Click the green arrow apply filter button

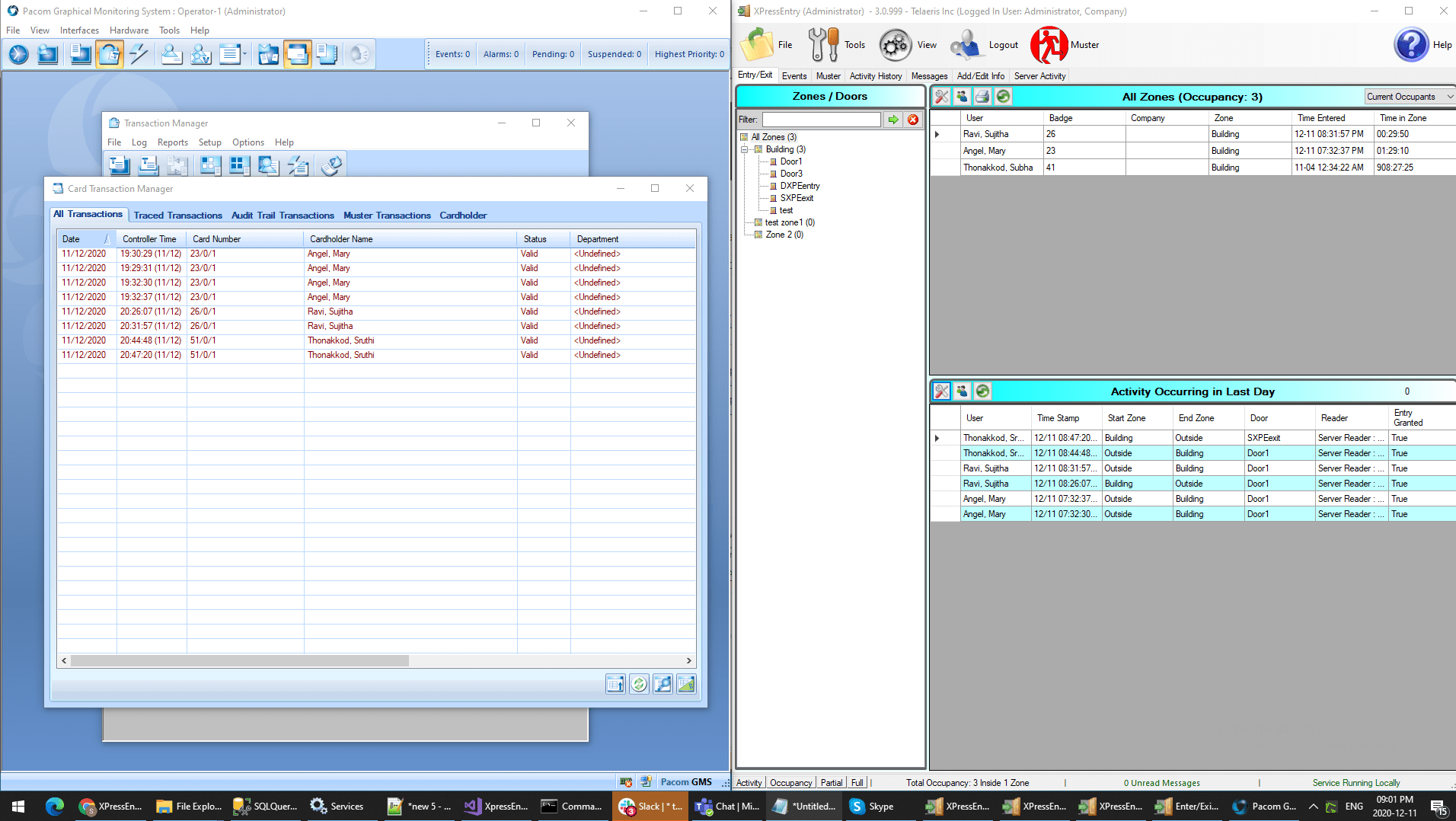click(x=893, y=120)
